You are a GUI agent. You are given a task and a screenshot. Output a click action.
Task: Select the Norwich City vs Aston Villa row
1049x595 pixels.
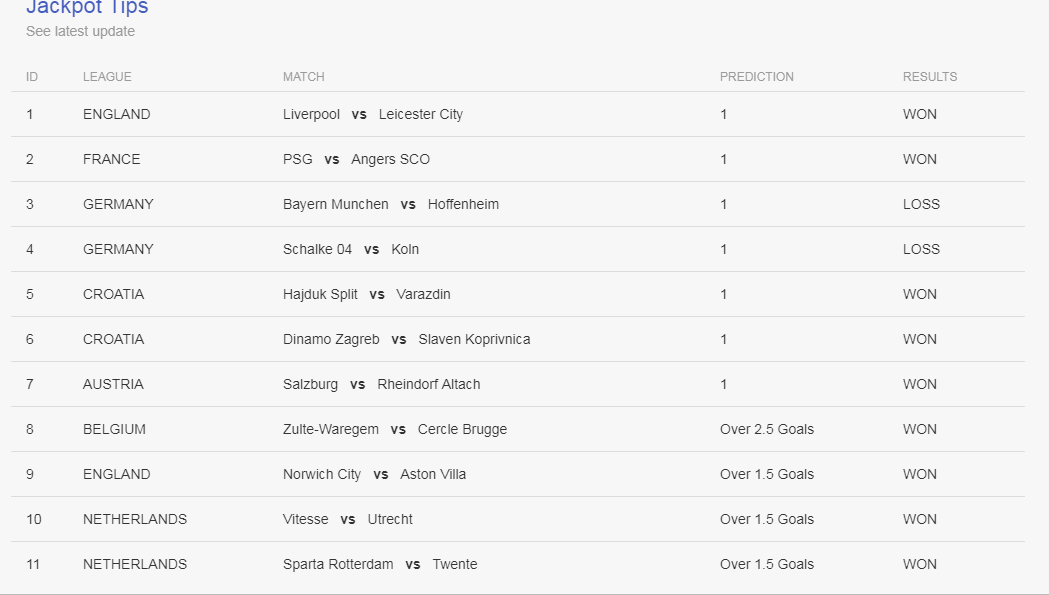518,474
